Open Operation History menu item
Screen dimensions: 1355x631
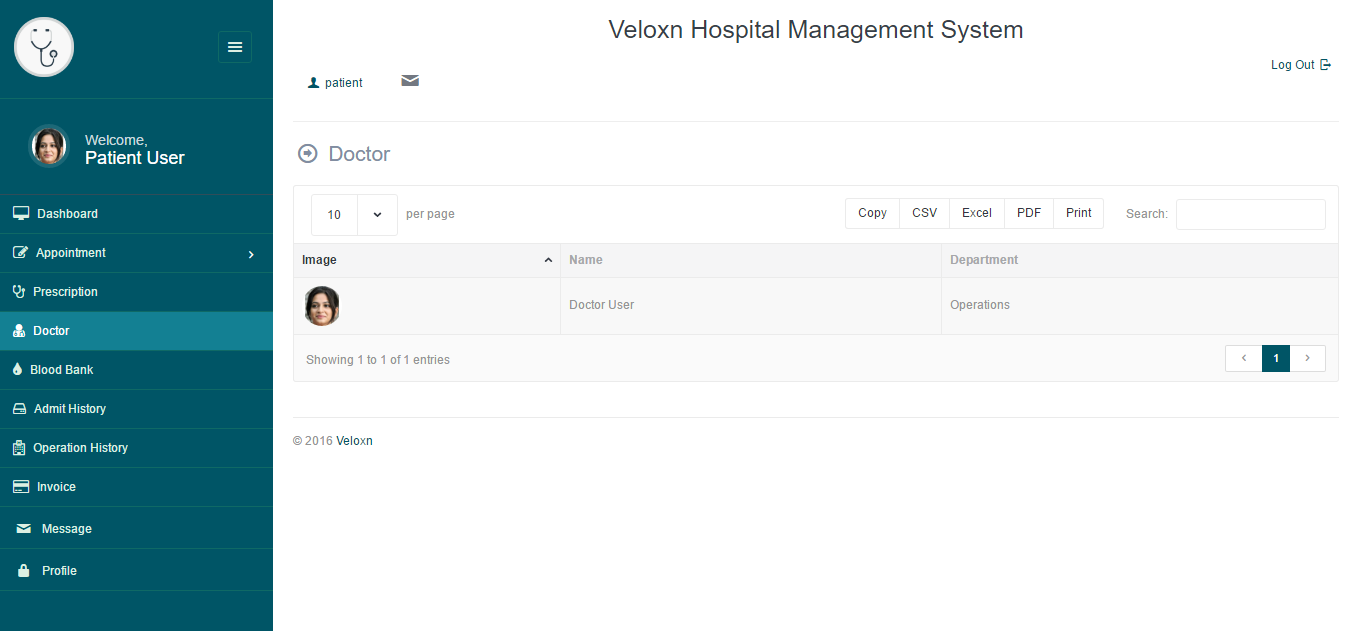point(80,448)
